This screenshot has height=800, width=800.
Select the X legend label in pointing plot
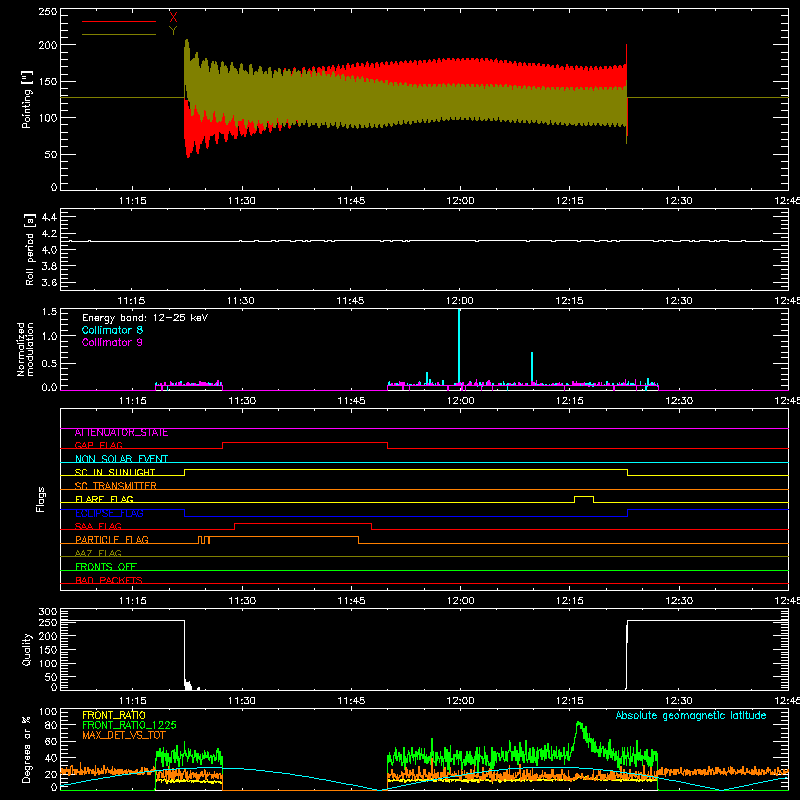(173, 18)
